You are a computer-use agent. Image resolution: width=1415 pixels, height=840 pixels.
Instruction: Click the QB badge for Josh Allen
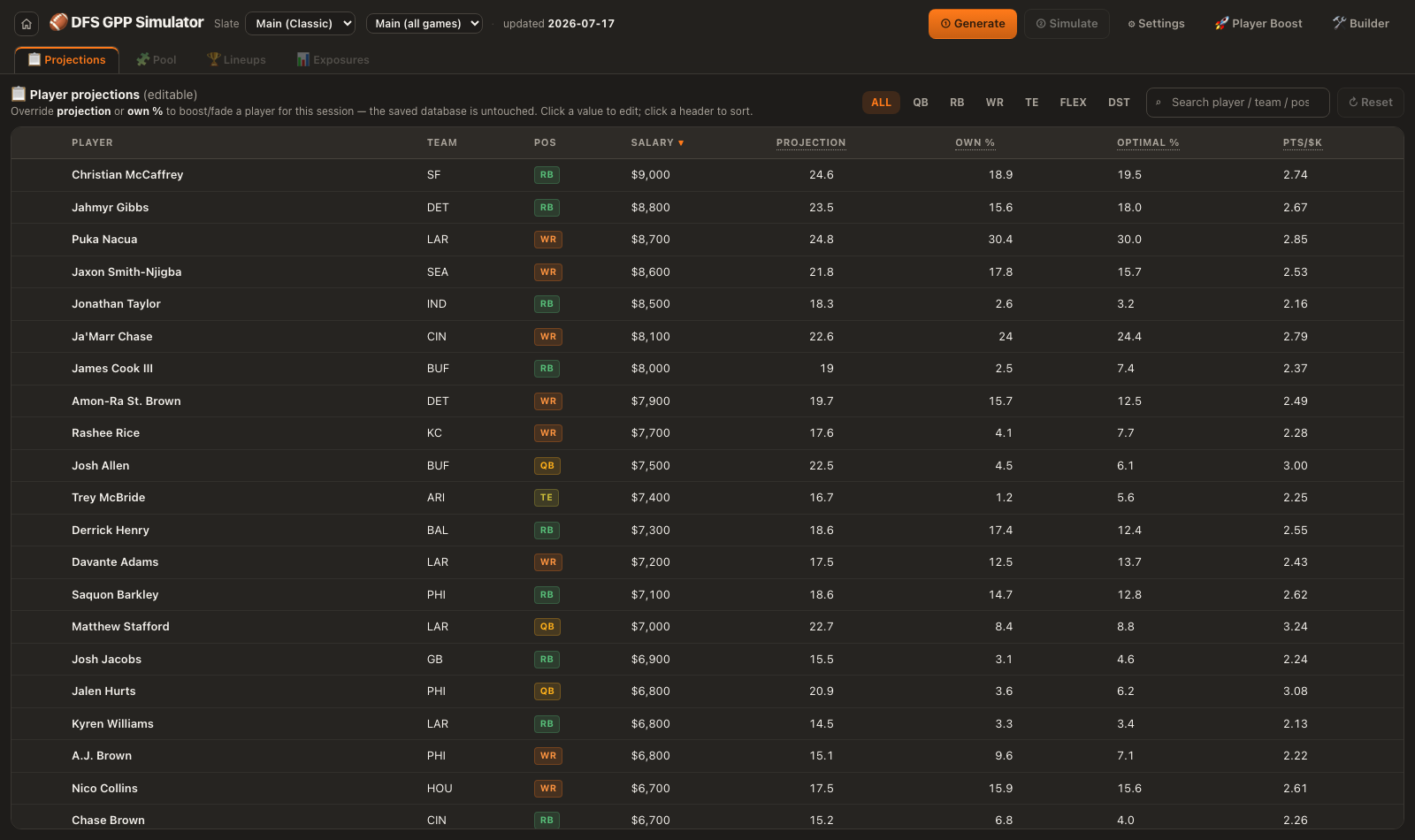[x=547, y=466]
